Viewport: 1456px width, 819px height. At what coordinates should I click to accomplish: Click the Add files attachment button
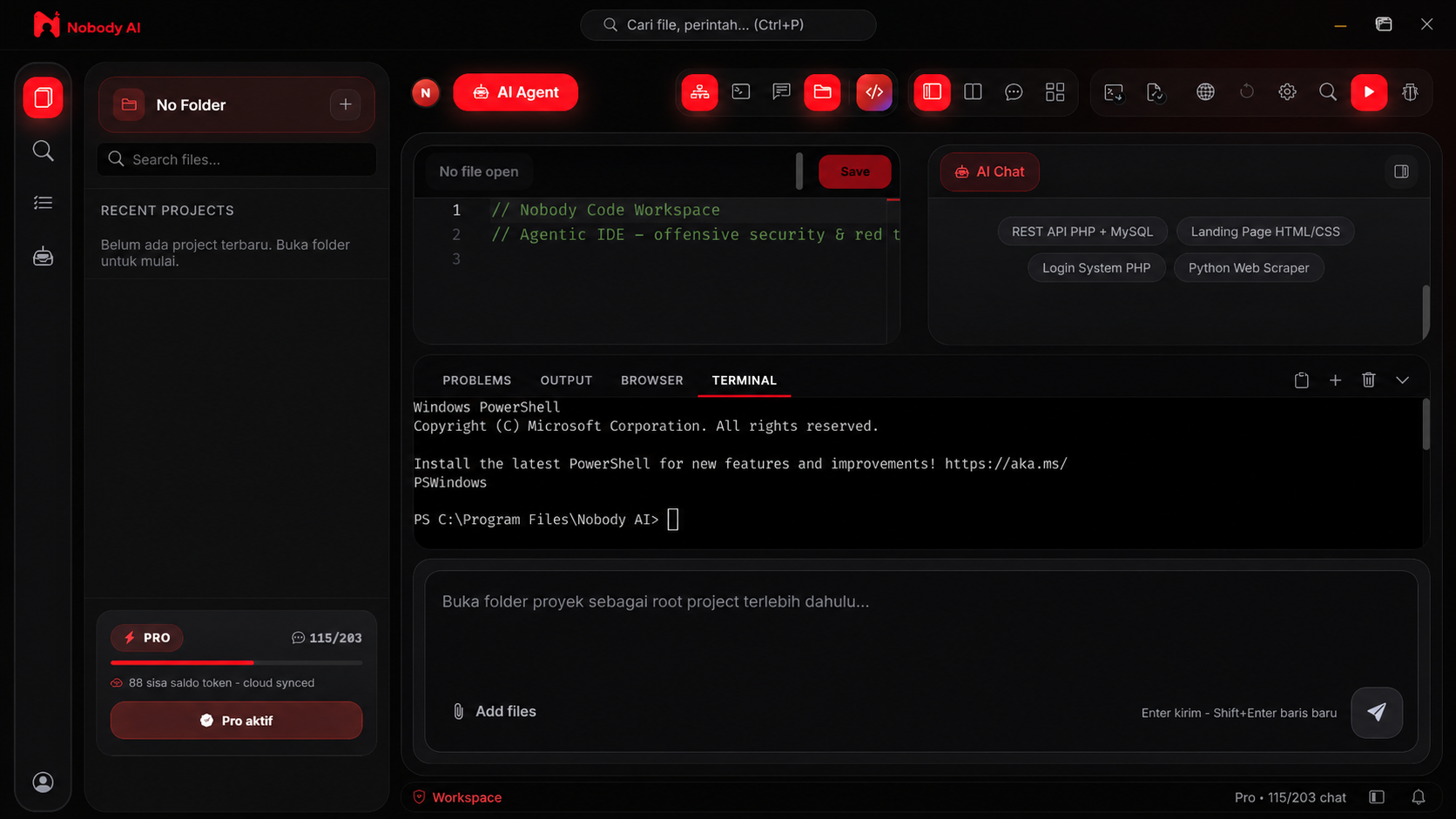point(494,711)
